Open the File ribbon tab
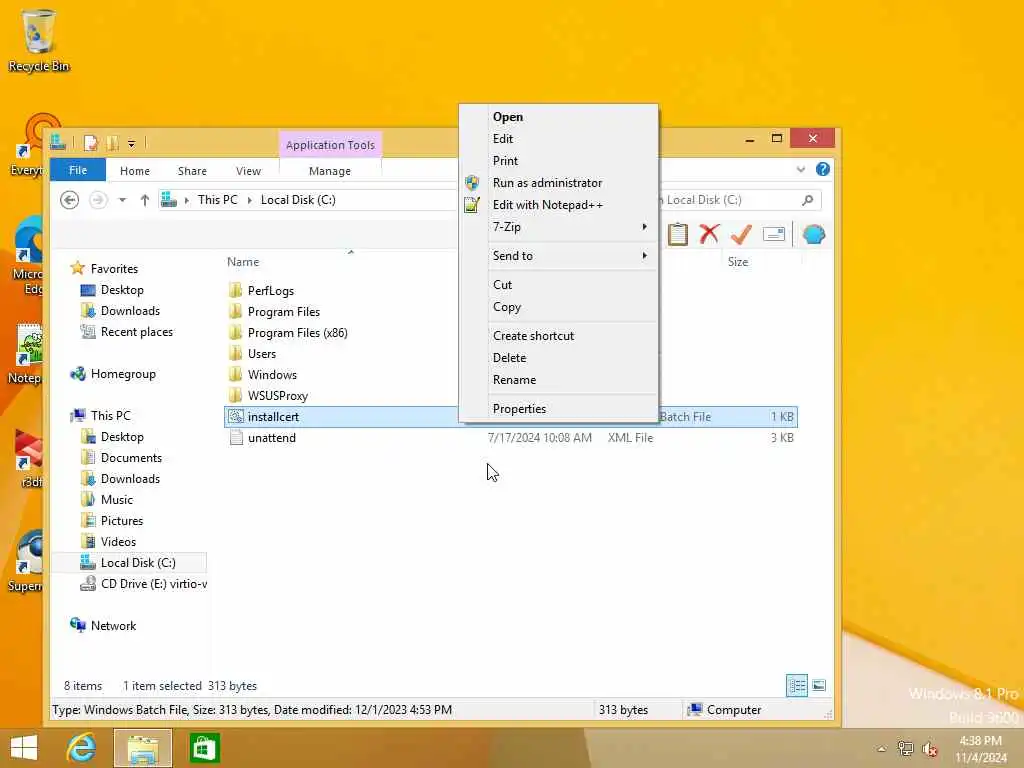This screenshot has width=1024, height=768. click(x=78, y=170)
